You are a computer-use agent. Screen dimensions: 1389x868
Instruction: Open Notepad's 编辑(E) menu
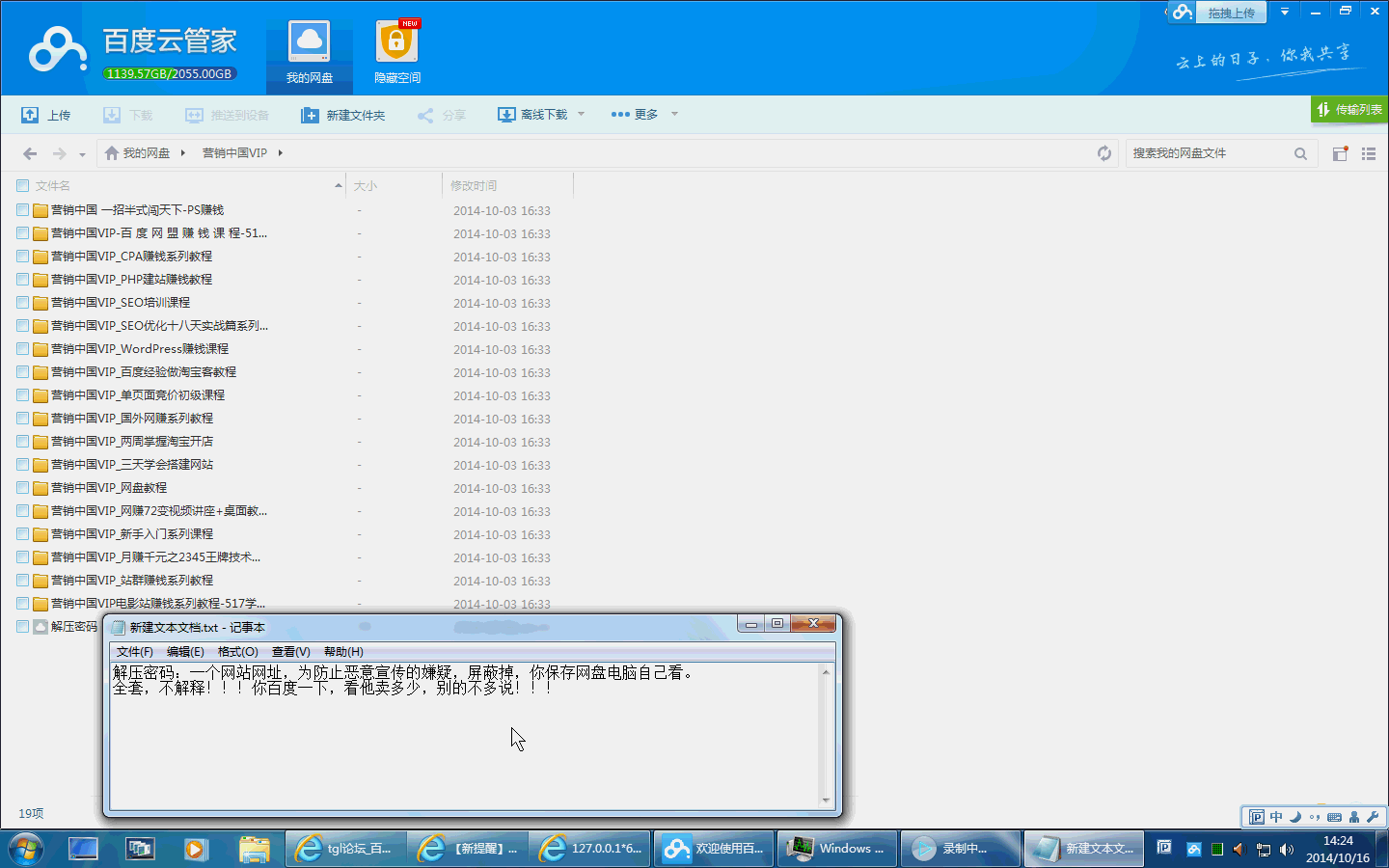pyautogui.click(x=185, y=652)
